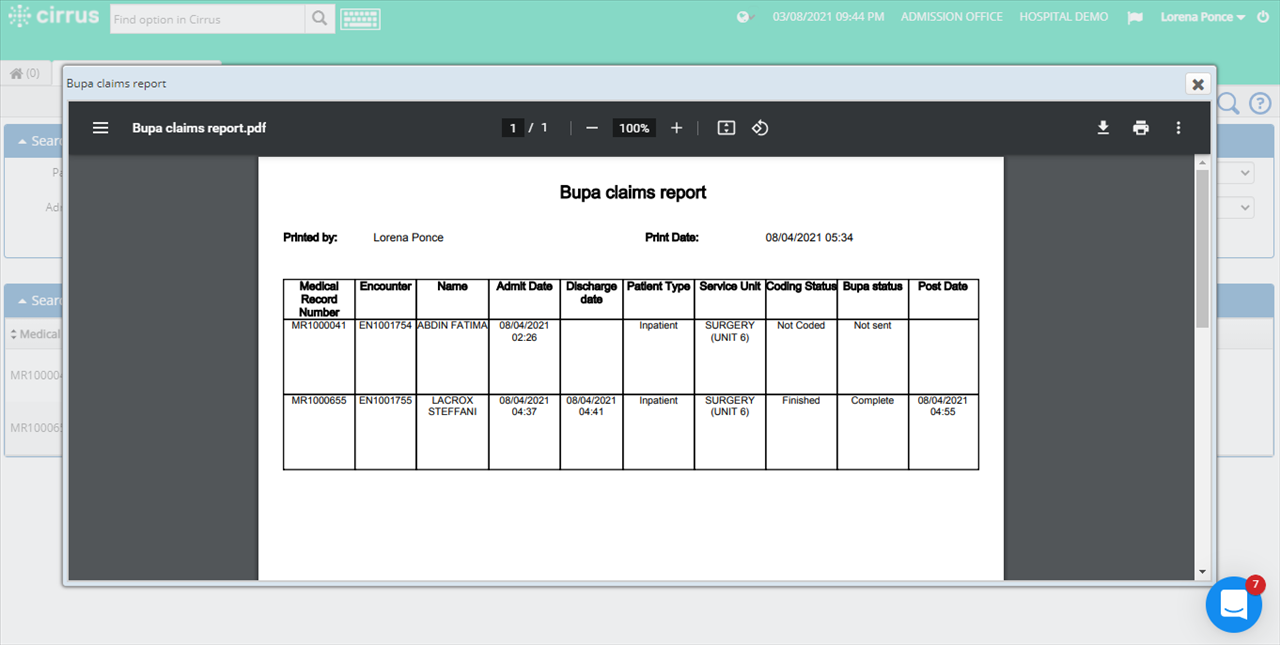This screenshot has height=645, width=1280.
Task: Click the help question mark icon behind dialog
Action: pos(1260,103)
